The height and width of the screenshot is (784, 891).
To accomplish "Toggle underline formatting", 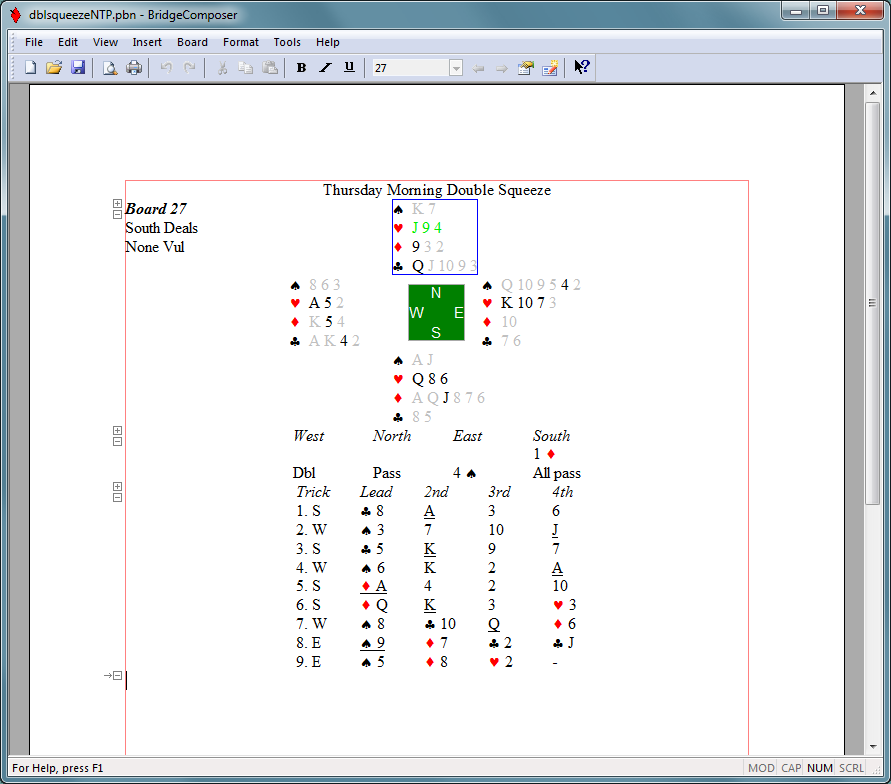I will 349,68.
